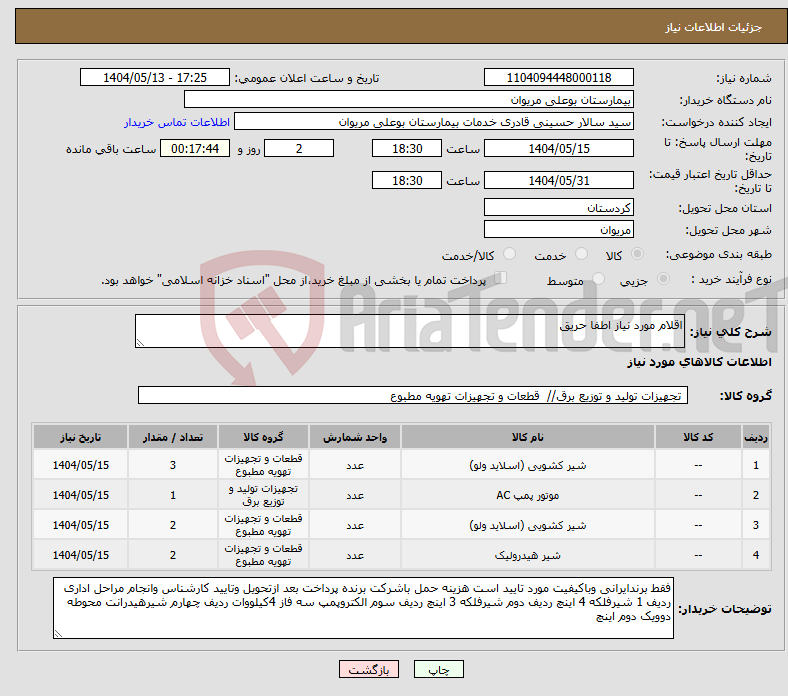This screenshot has width=788, height=696.
Task: Click the goods group field تجهیزات تولید و توزیع برق
Action: coord(413,395)
